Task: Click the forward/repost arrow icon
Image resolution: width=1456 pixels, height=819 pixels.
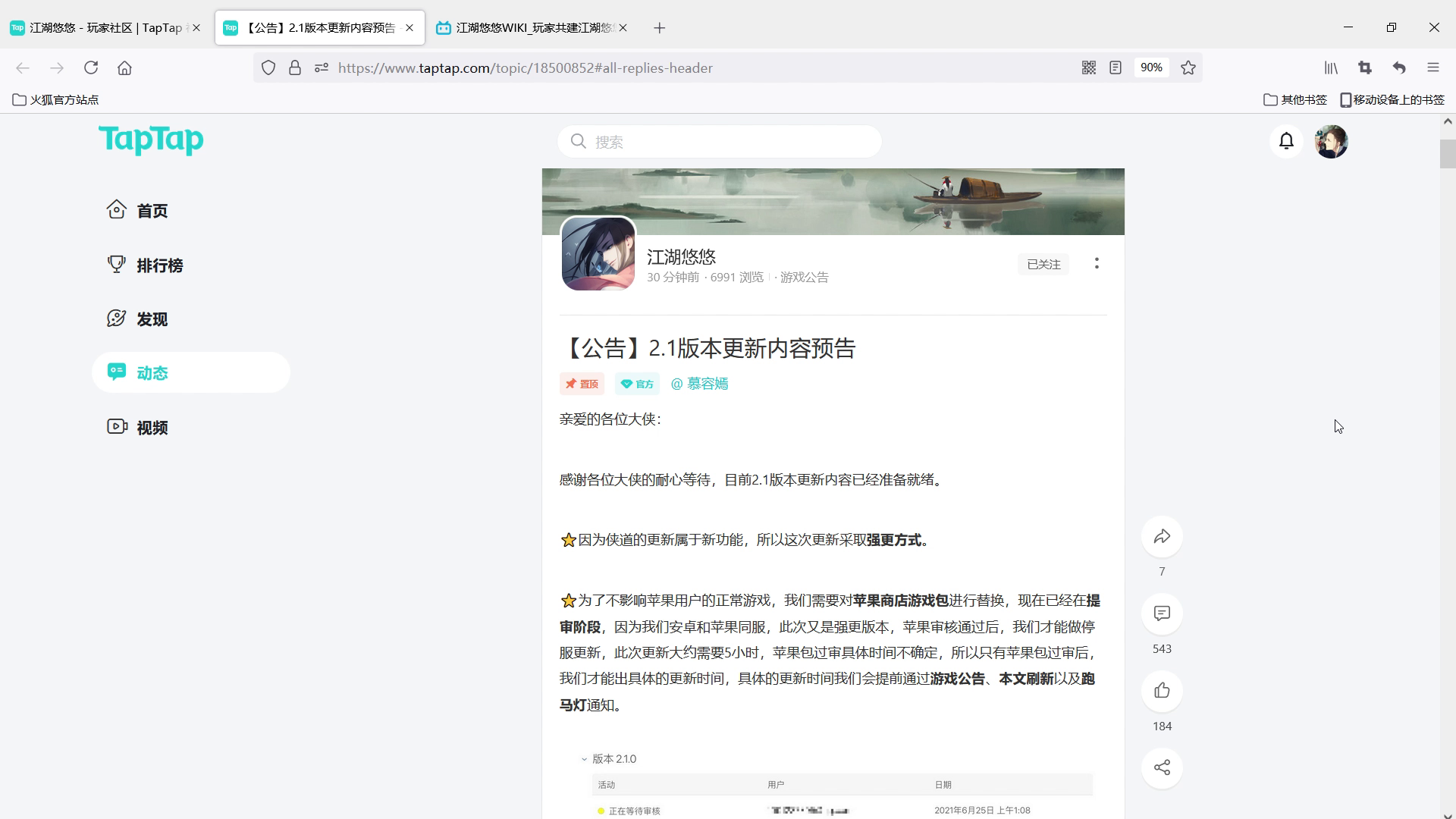Action: pos(1162,537)
